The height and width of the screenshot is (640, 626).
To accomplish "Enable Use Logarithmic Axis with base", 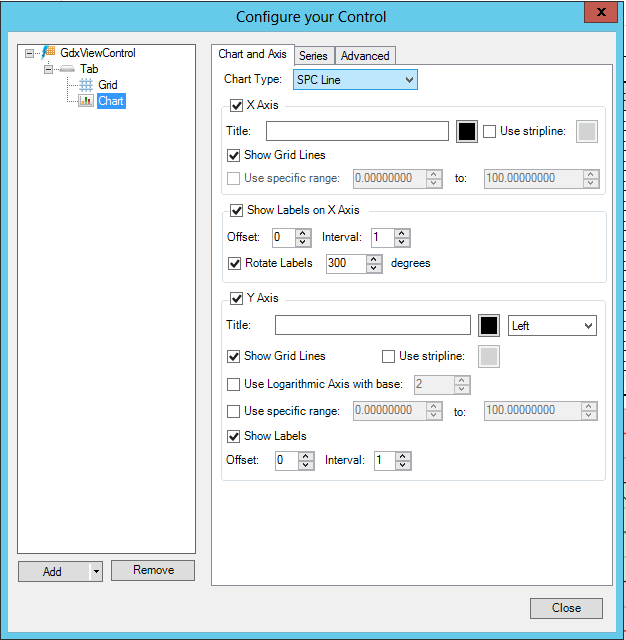I will click(234, 384).
